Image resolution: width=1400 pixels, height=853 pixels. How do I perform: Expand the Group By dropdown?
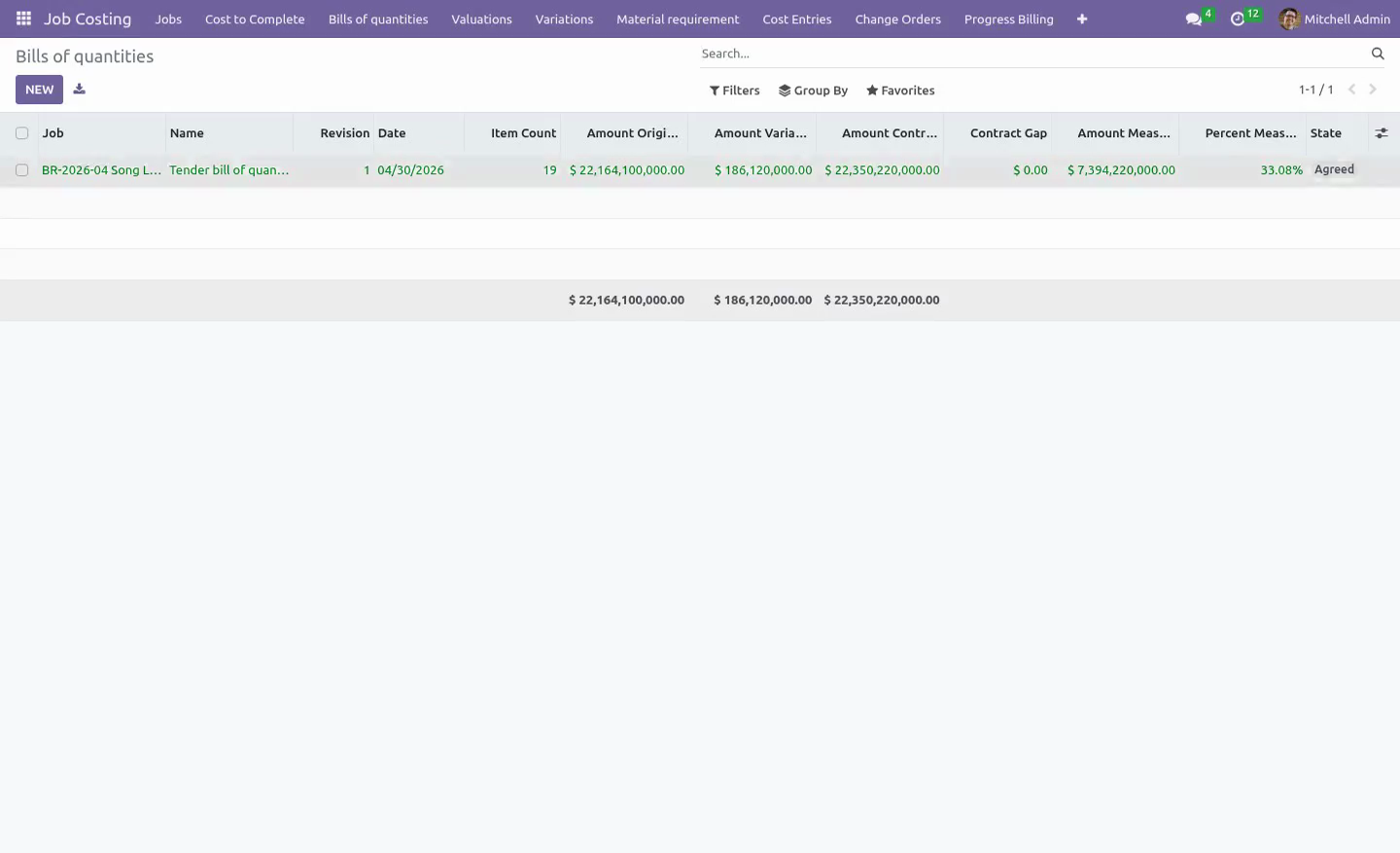point(813,90)
